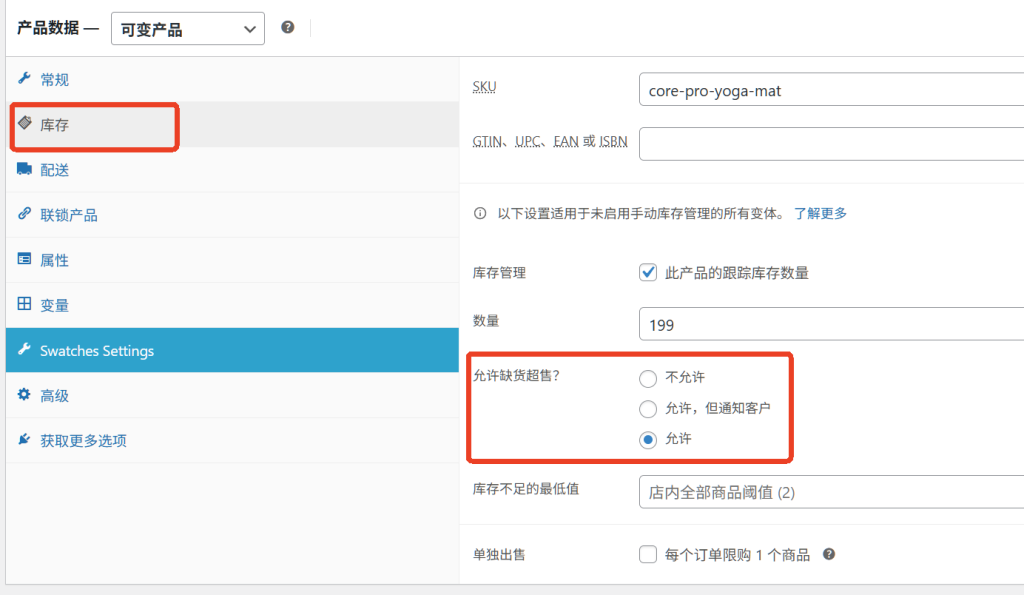Focus the 数量 stock quantity field
The height and width of the screenshot is (595, 1024).
click(830, 324)
